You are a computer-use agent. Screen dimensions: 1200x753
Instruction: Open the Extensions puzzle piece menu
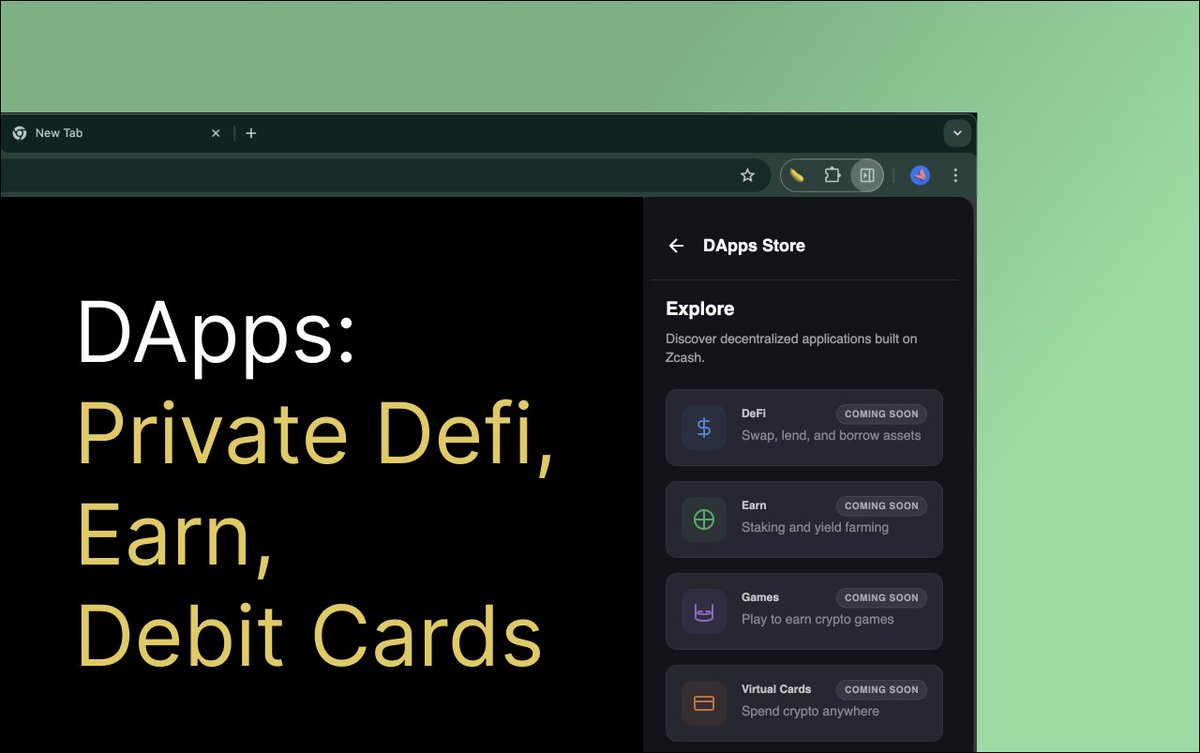click(x=832, y=175)
